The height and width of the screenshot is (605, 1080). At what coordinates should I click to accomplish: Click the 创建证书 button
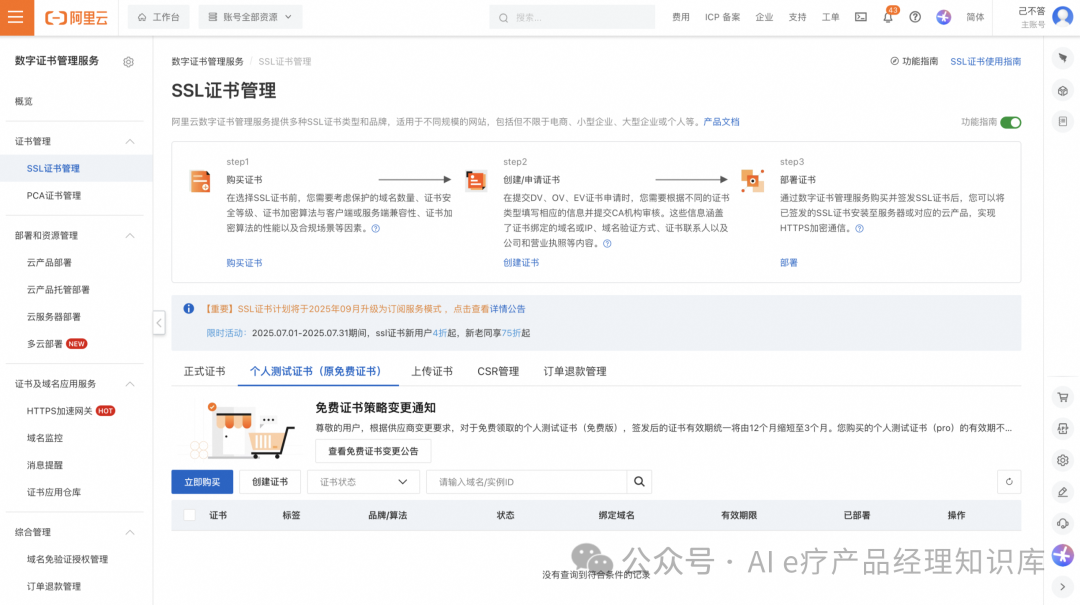click(x=270, y=482)
